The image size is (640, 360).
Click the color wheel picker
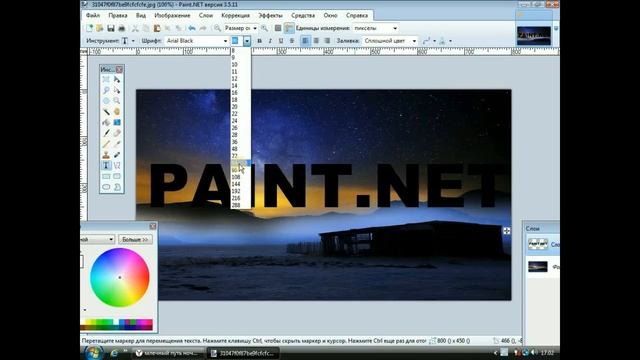click(120, 278)
